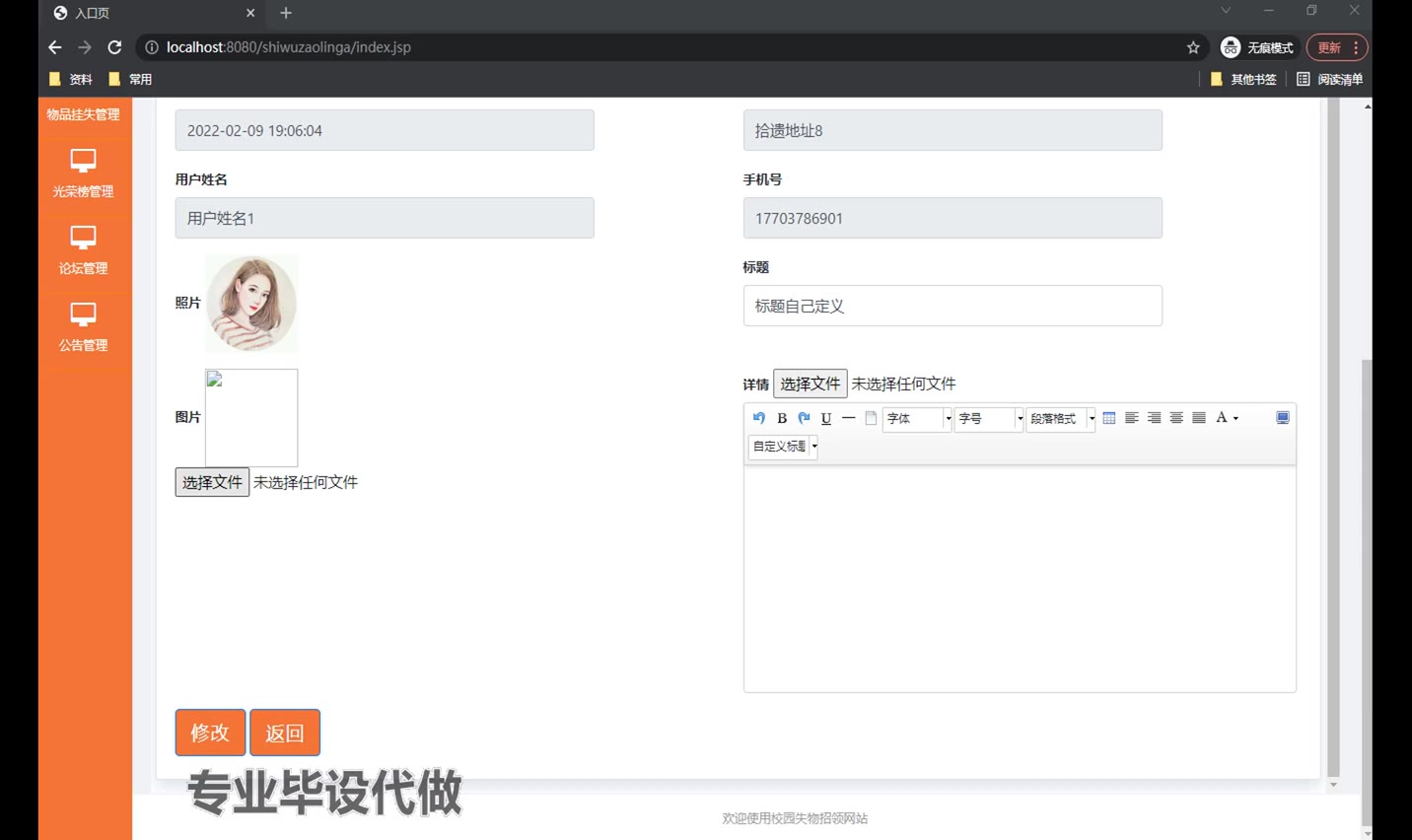1412x840 pixels.
Task: Toggle bold formatting in editor toolbar
Action: tap(782, 418)
